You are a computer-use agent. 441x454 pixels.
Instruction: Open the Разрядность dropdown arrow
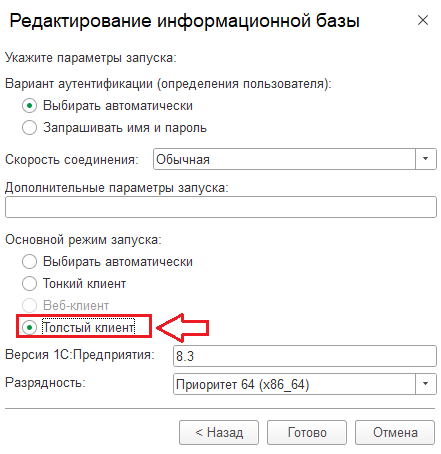tap(426, 384)
